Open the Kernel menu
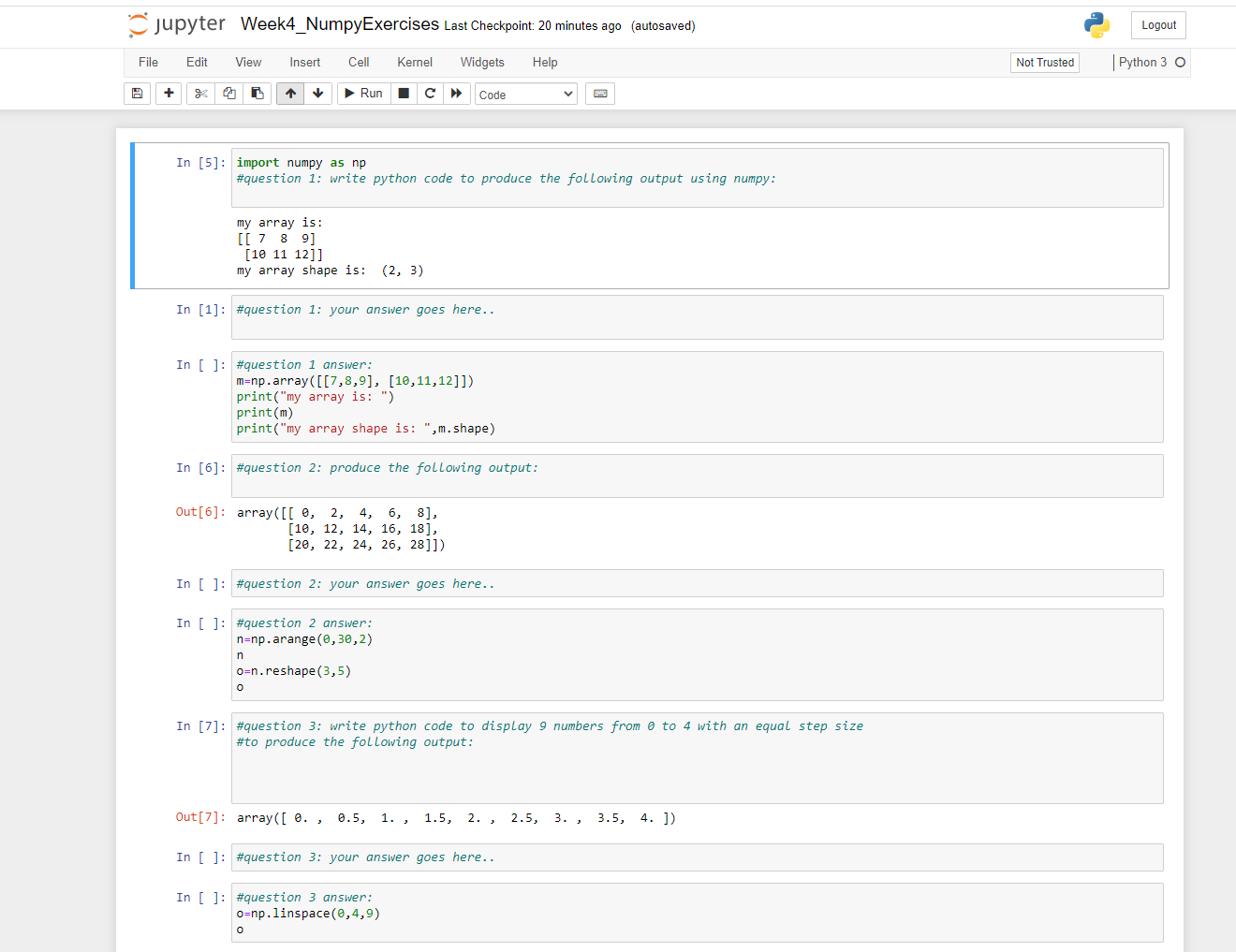The image size is (1236, 952). 415,63
